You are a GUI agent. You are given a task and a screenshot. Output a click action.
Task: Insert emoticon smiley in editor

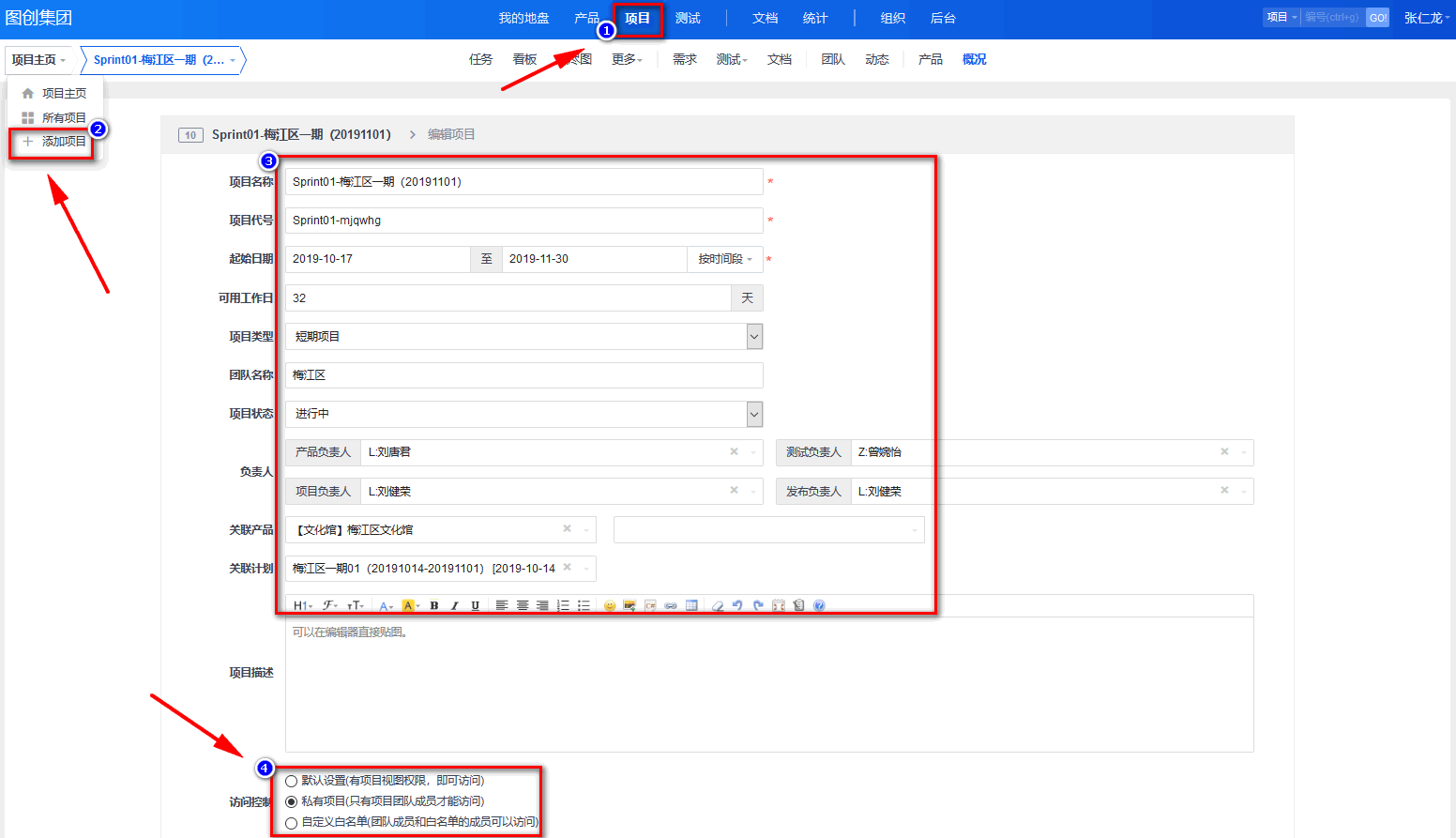[x=610, y=606]
